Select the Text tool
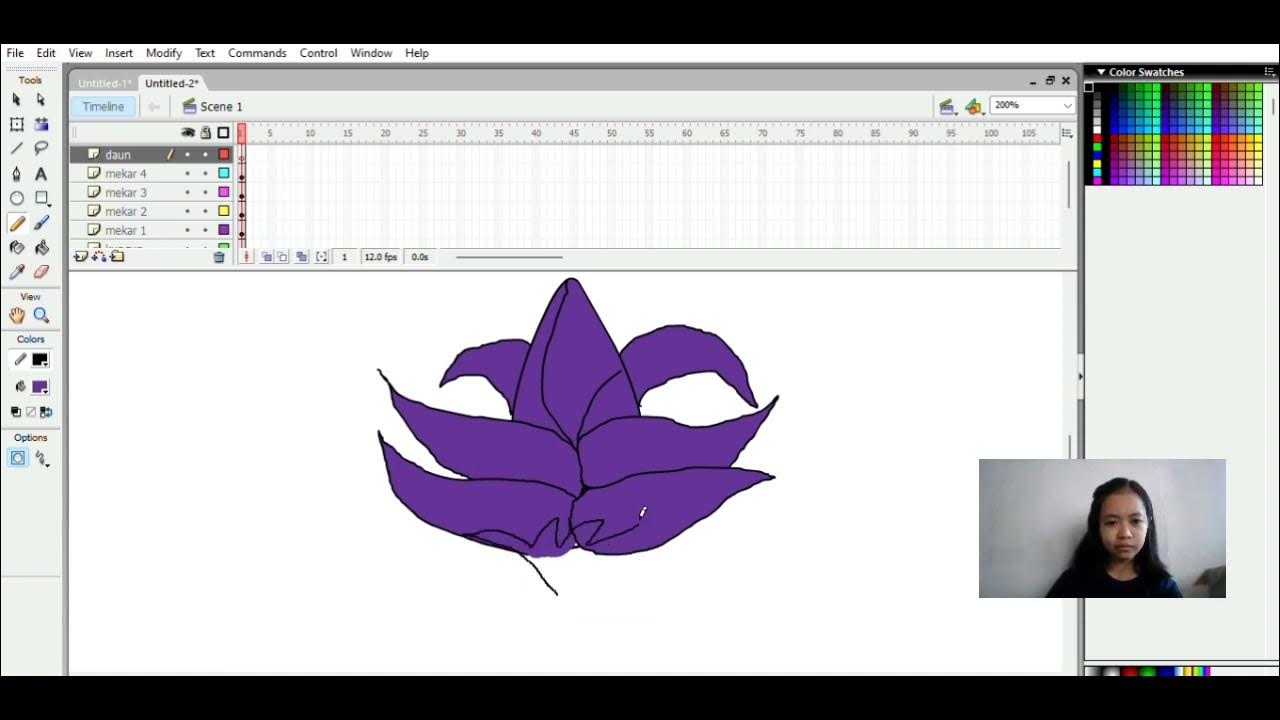This screenshot has height=720, width=1280. 41,174
